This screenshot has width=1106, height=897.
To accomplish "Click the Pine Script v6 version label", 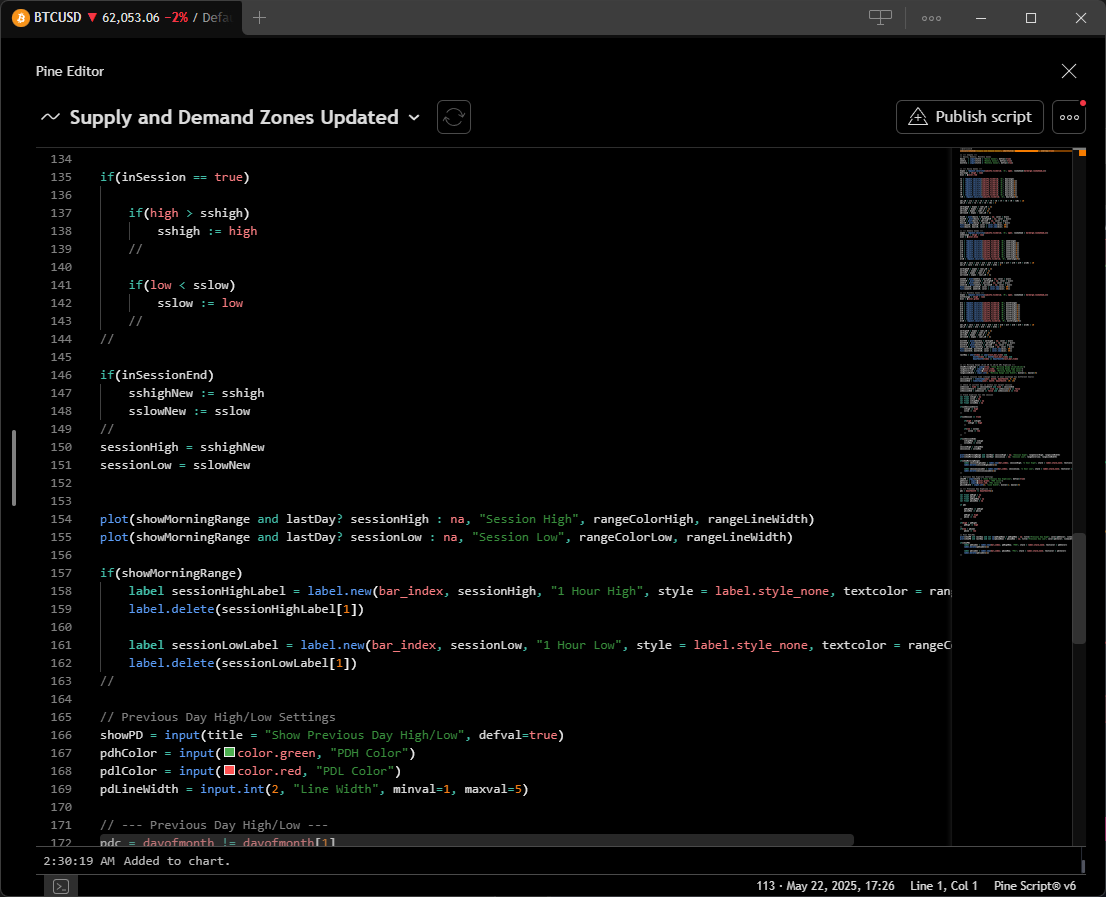I will coord(1035,886).
